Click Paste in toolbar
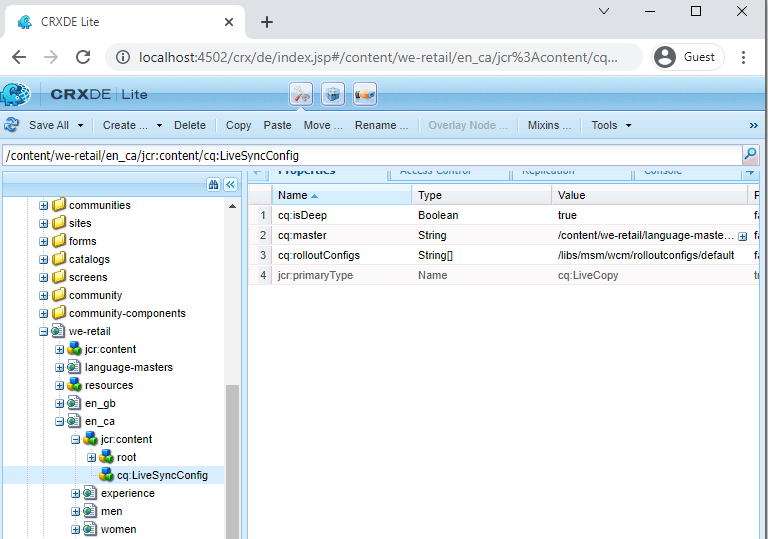Viewport: 768px width, 539px height. 277,125
